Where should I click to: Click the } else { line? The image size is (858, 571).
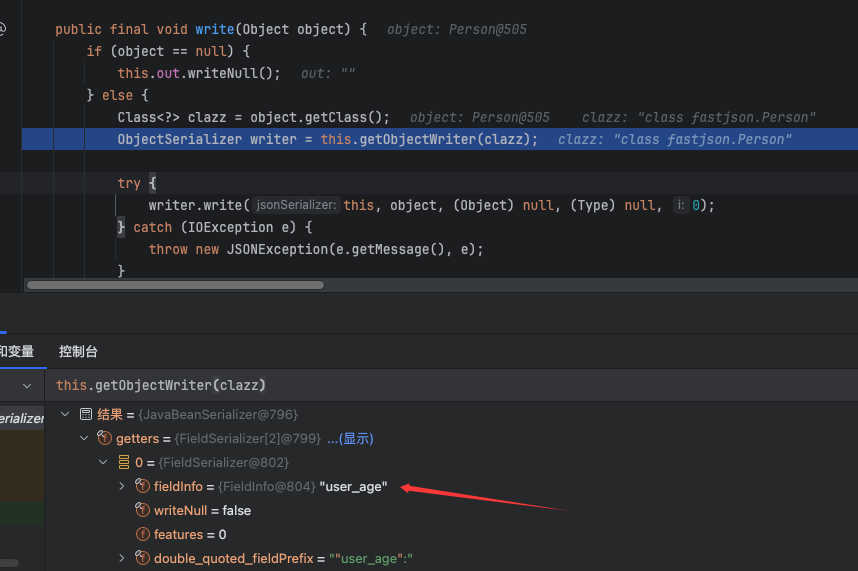coord(118,95)
